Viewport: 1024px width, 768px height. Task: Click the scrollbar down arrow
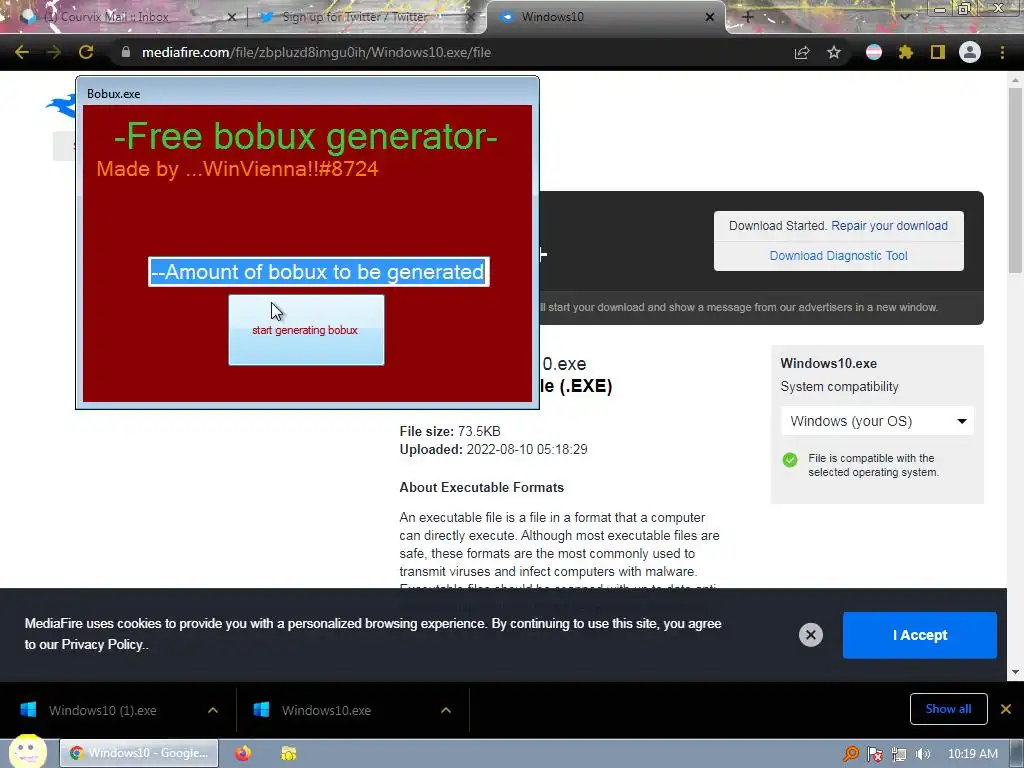tap(1015, 672)
